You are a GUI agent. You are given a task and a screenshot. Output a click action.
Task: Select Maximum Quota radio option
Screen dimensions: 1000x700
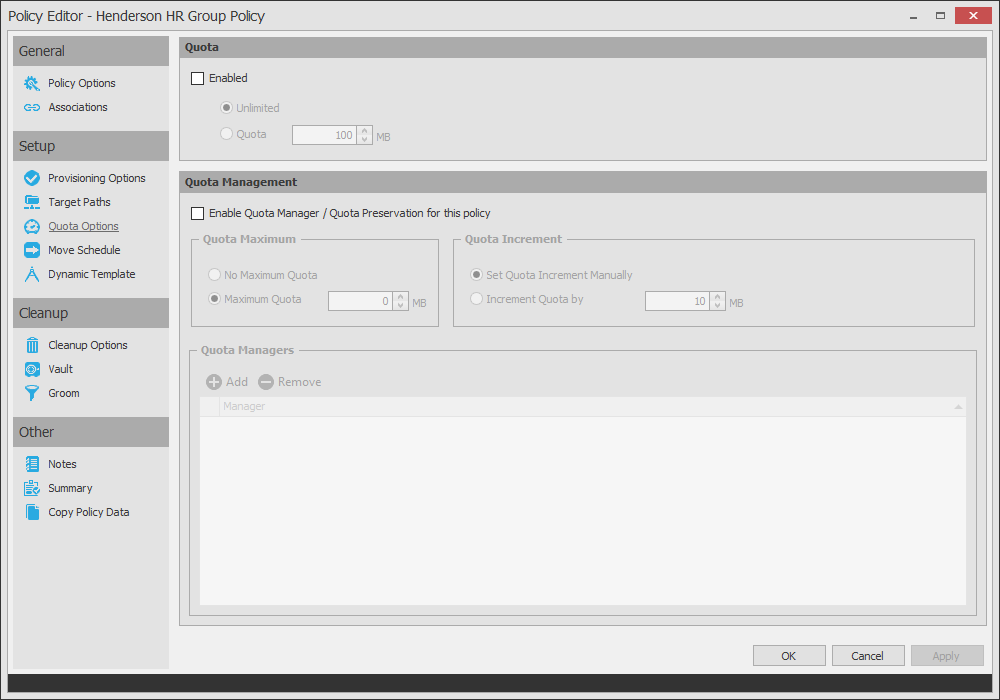click(214, 299)
